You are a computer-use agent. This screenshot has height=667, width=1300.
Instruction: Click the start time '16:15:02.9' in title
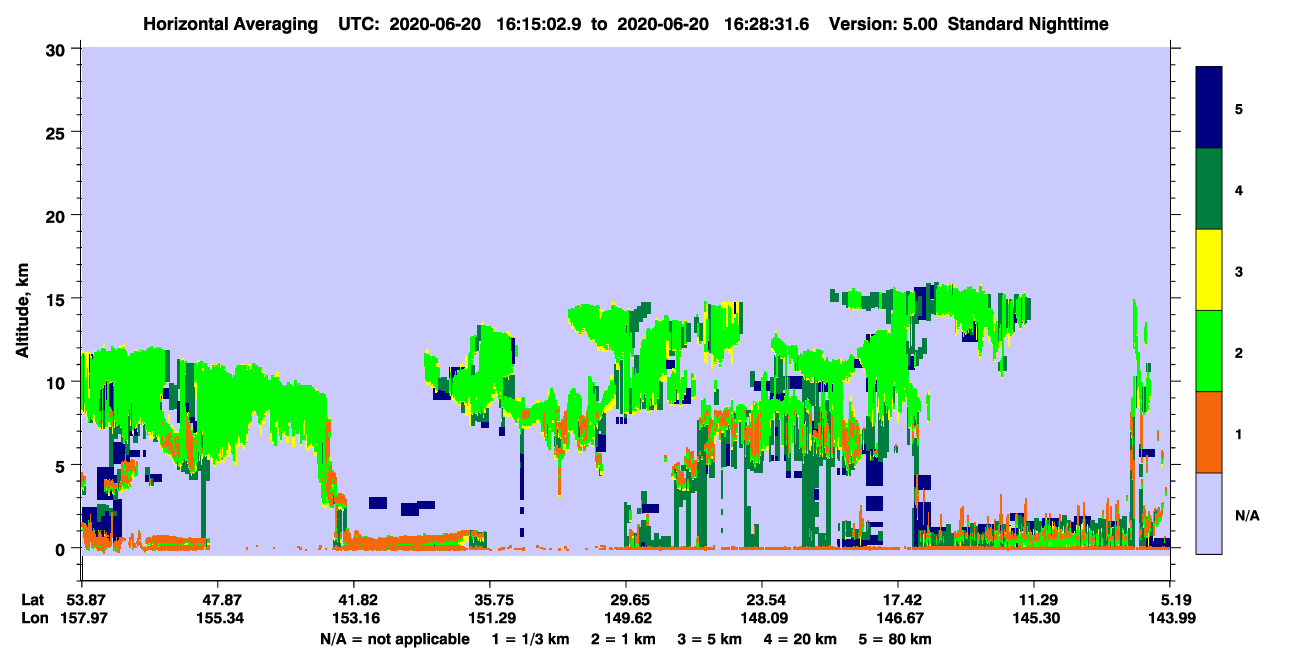pos(536,24)
